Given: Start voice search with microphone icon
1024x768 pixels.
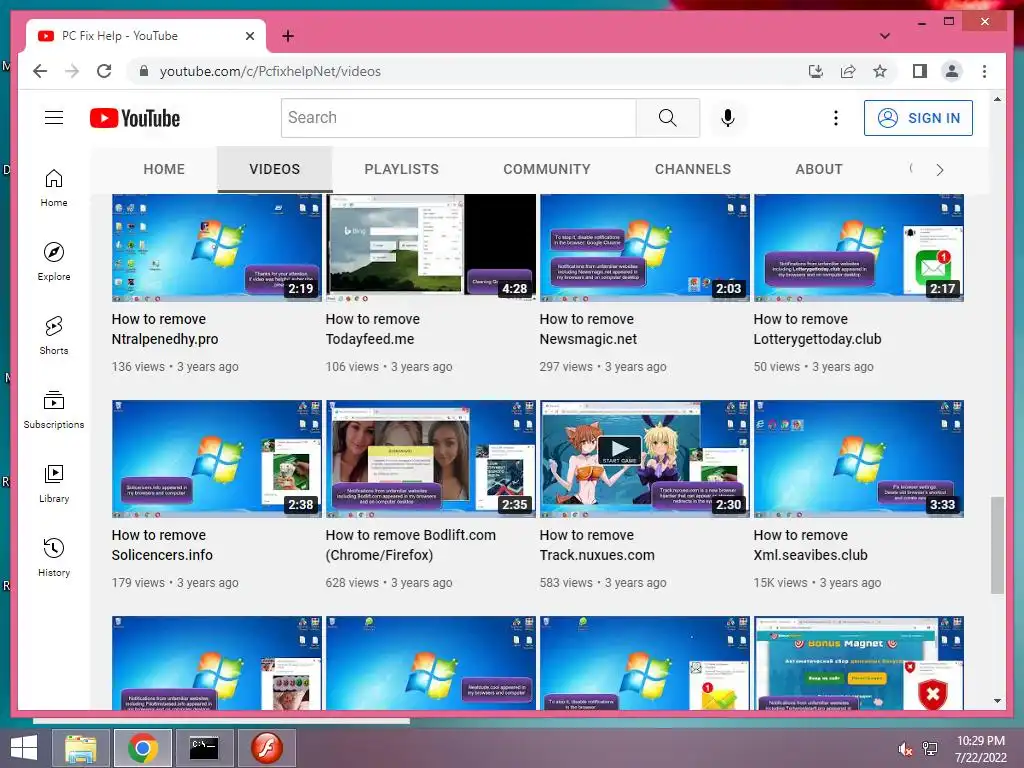Looking at the screenshot, I should coord(728,118).
